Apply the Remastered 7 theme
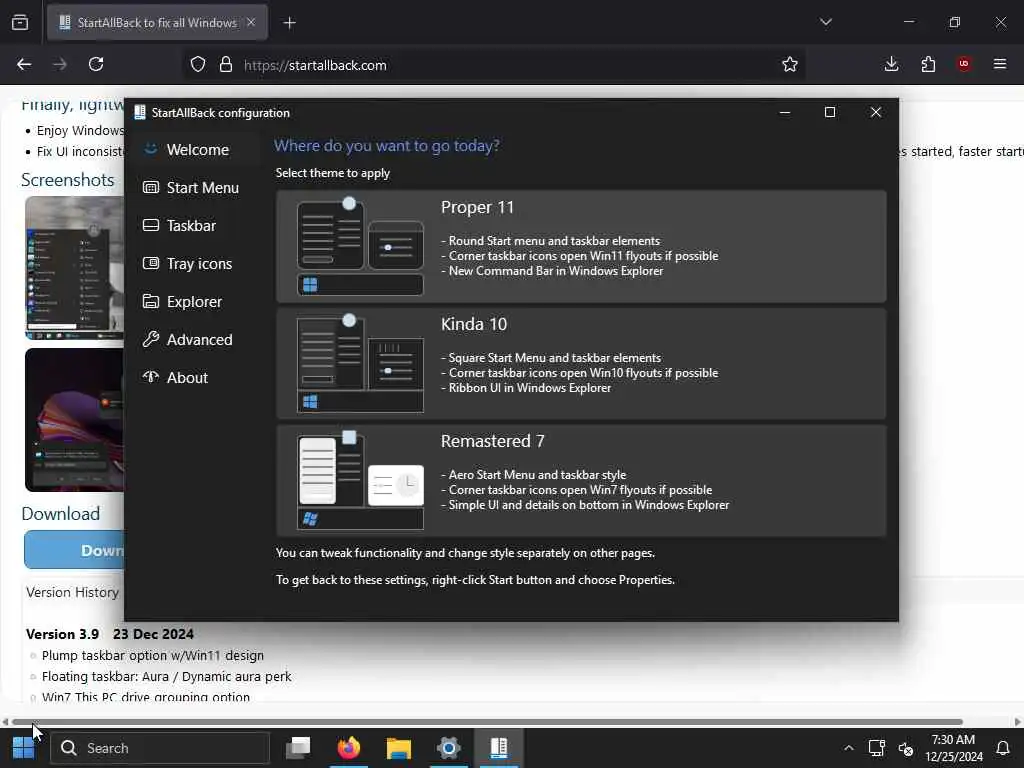 [x=581, y=480]
